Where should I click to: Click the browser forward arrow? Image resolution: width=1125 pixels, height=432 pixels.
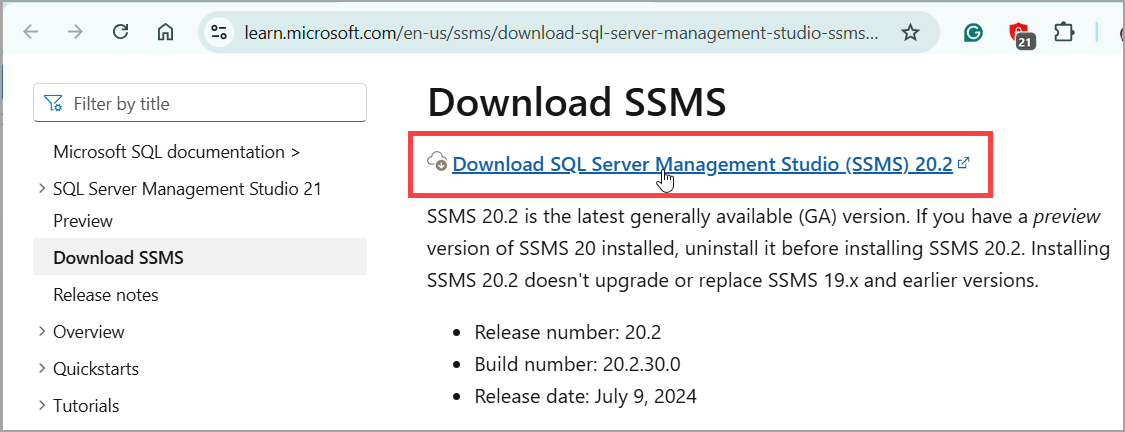coord(75,32)
